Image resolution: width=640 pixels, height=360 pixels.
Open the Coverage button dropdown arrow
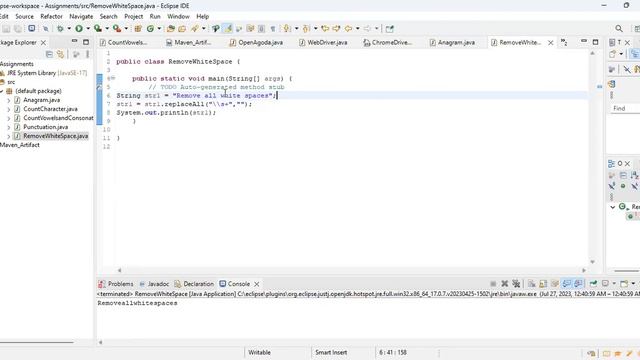107,29
